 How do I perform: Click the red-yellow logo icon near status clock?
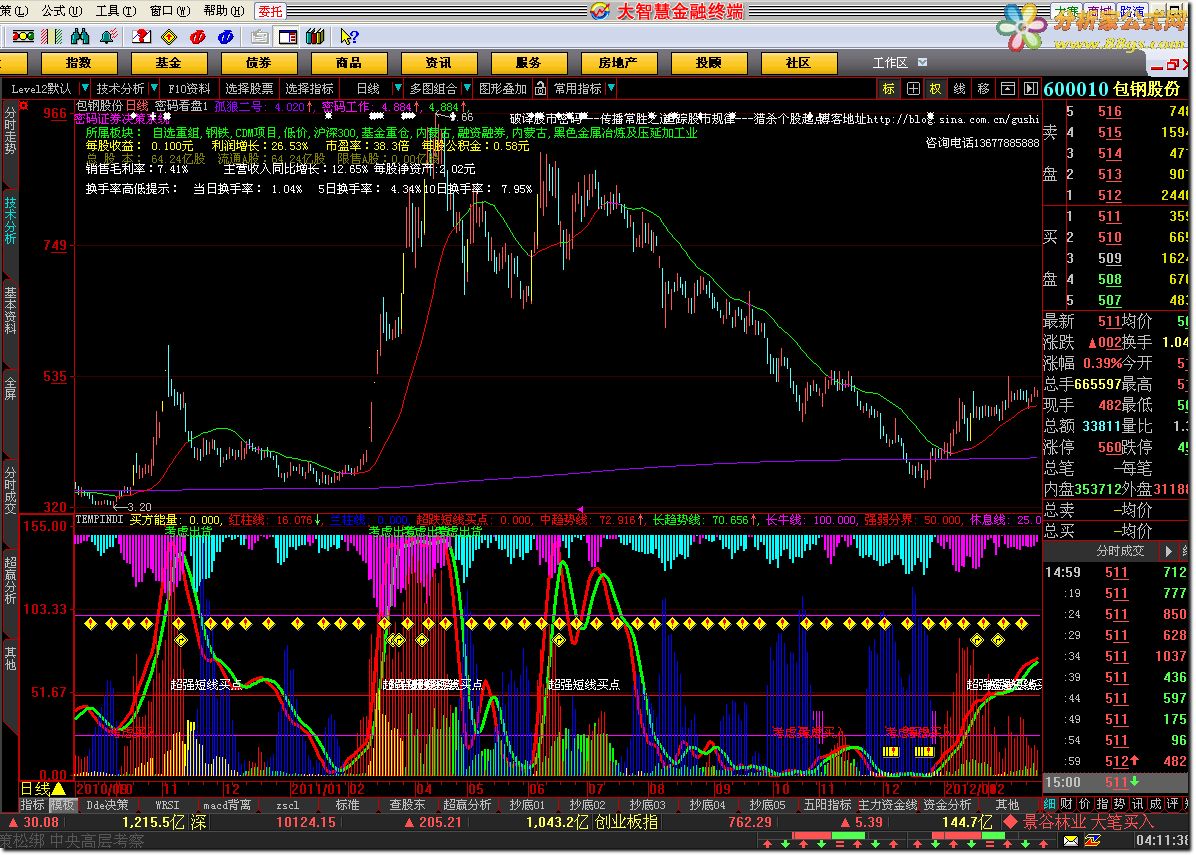1092,841
